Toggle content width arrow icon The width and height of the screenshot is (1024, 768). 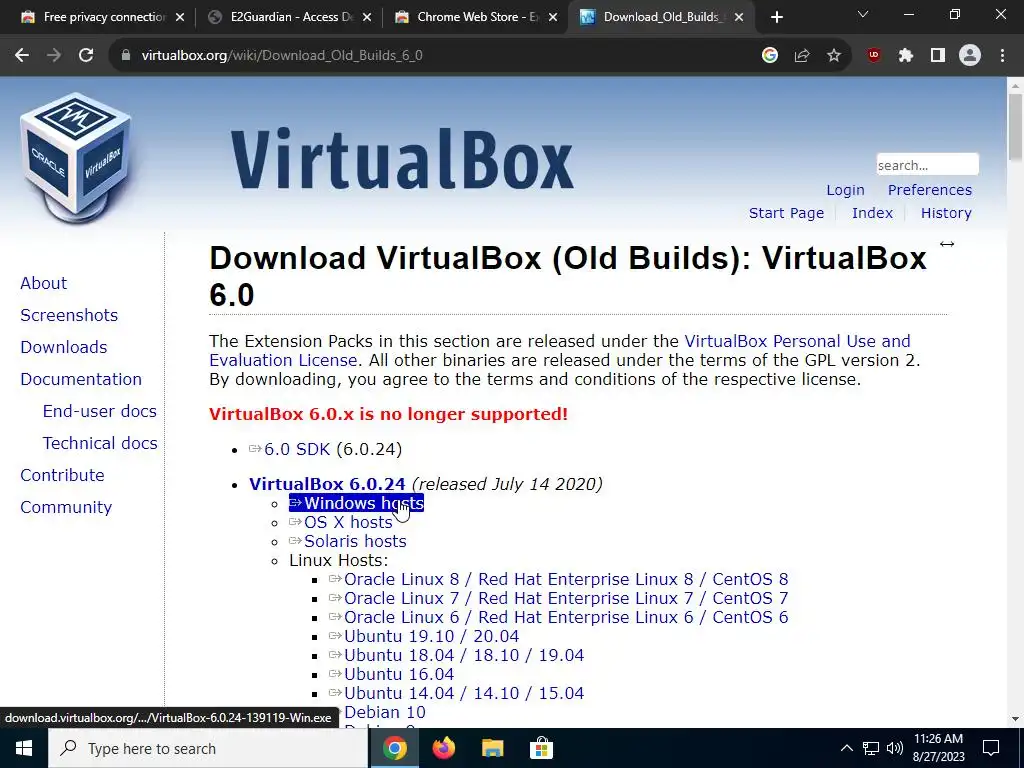pyautogui.click(x=946, y=244)
